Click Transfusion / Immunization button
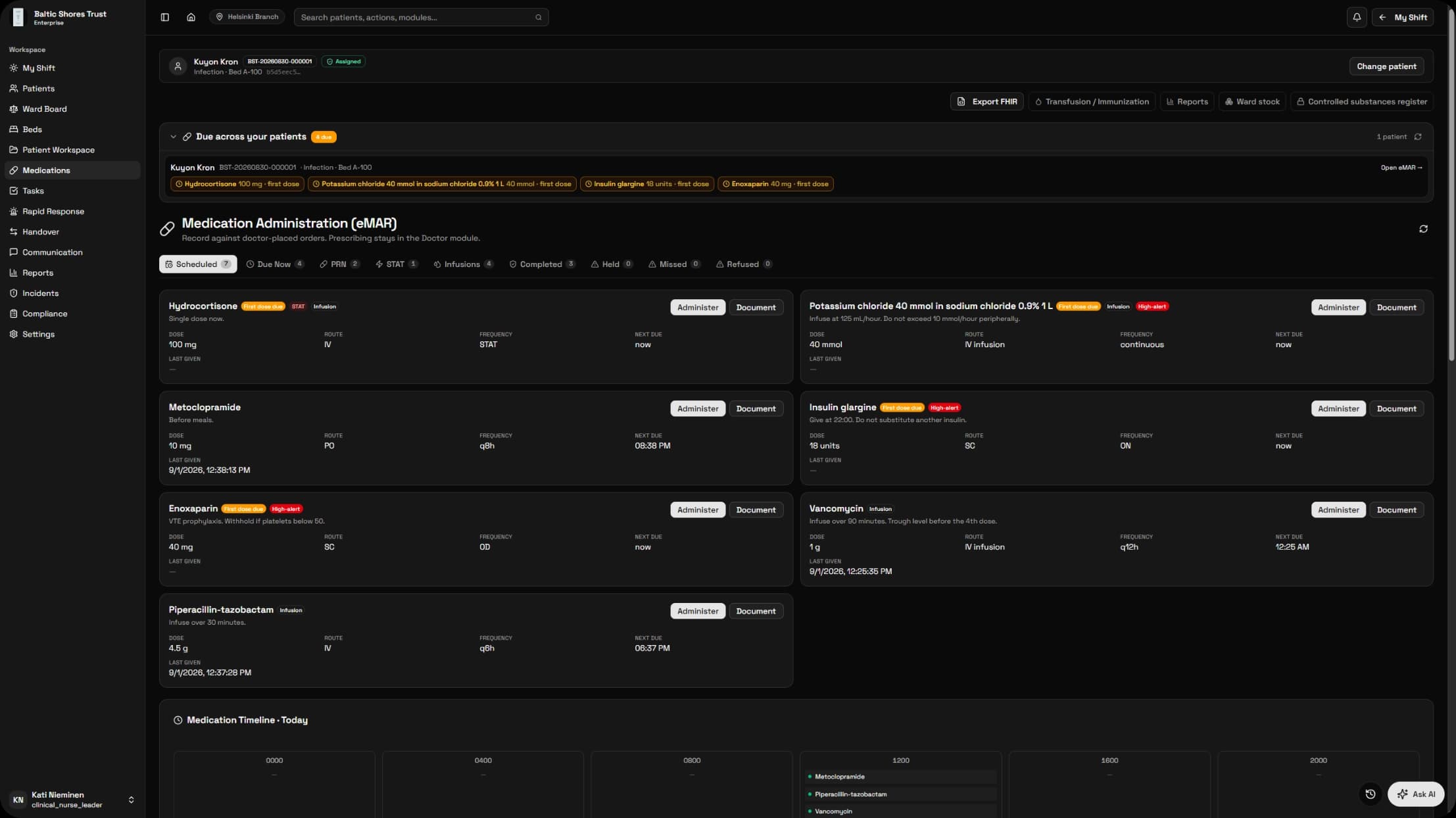 click(1092, 101)
